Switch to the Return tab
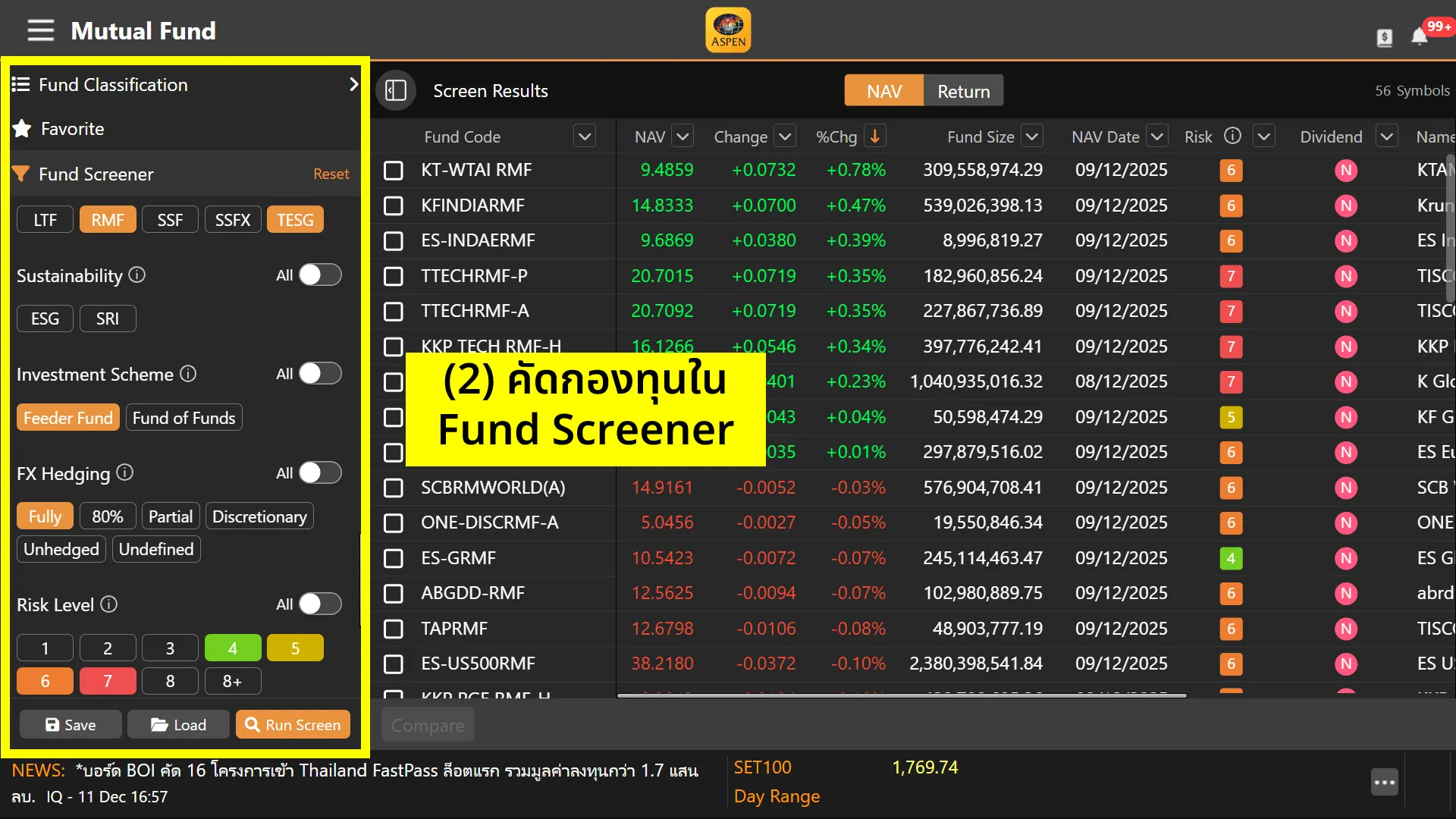The height and width of the screenshot is (819, 1456). (x=963, y=91)
